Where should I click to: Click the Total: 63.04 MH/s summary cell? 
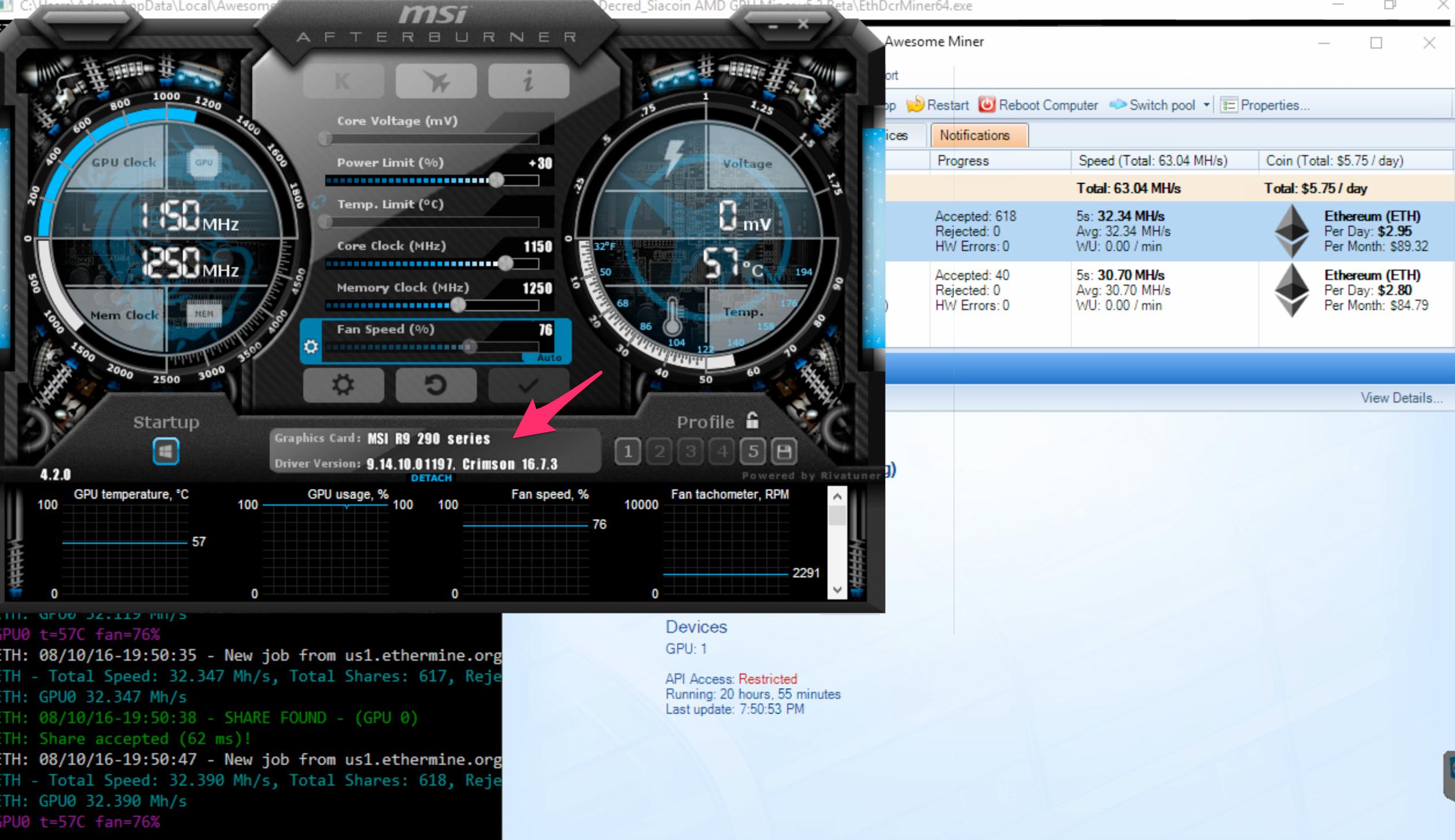[1129, 189]
